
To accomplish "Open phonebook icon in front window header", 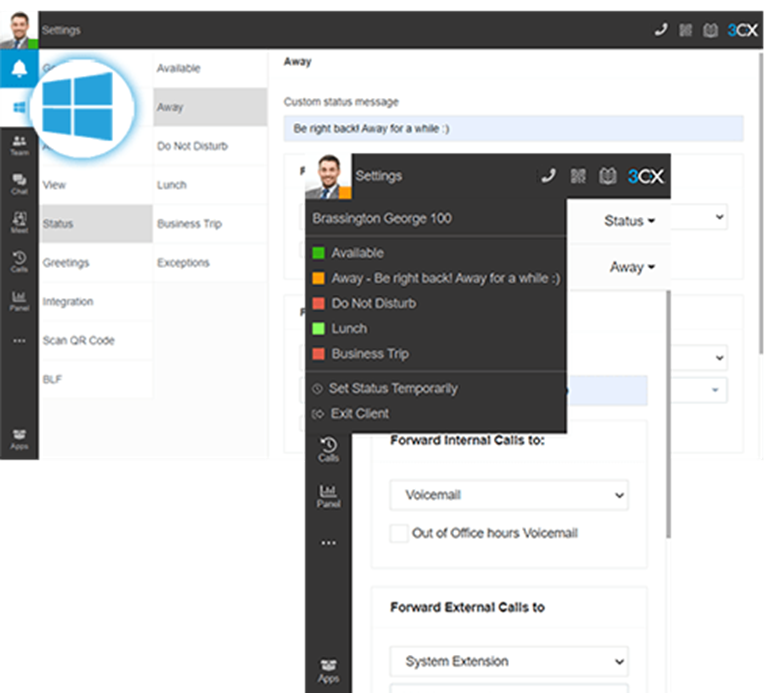I will 607,176.
